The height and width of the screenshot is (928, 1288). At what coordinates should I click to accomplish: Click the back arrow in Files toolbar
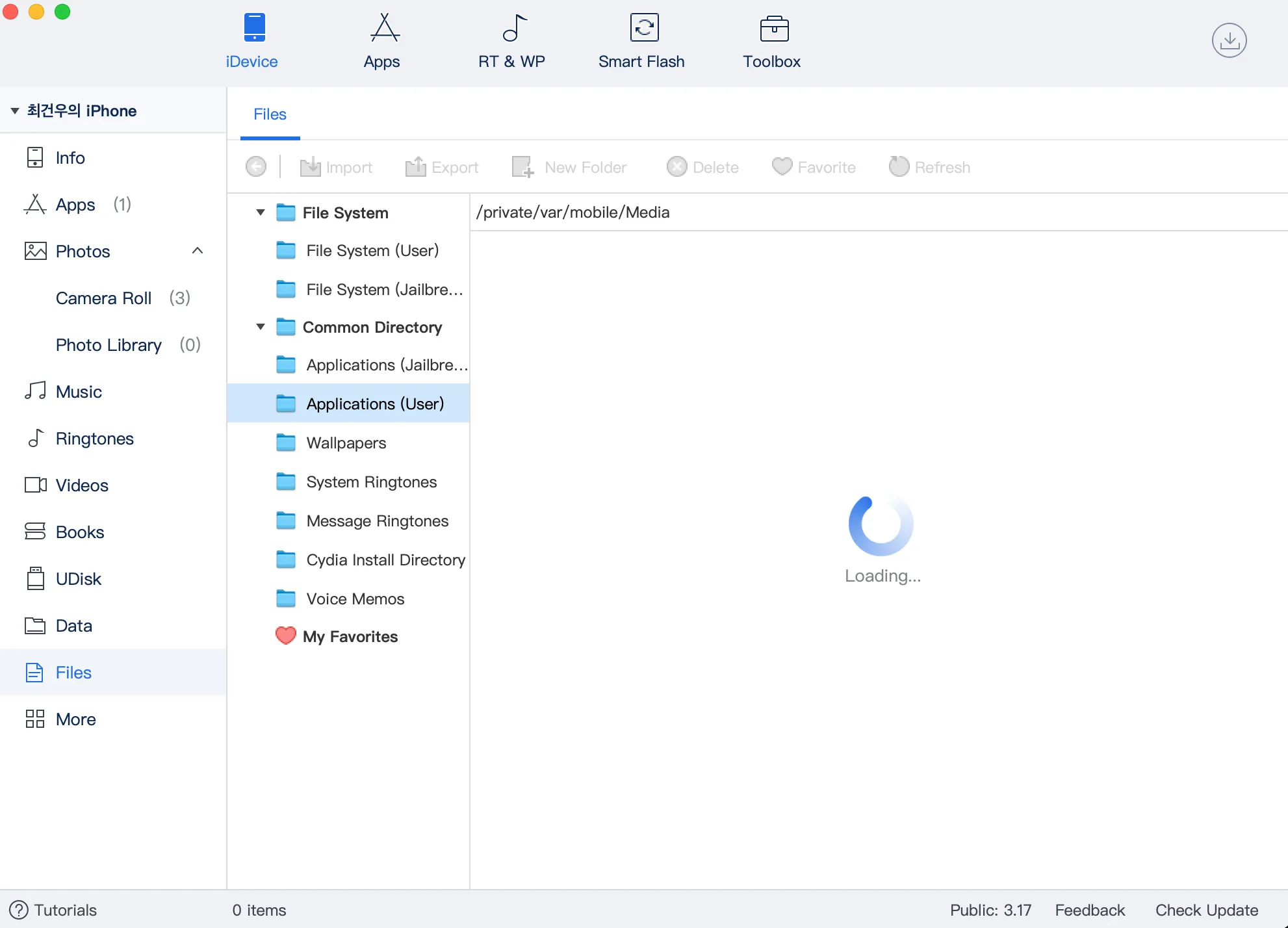click(256, 167)
